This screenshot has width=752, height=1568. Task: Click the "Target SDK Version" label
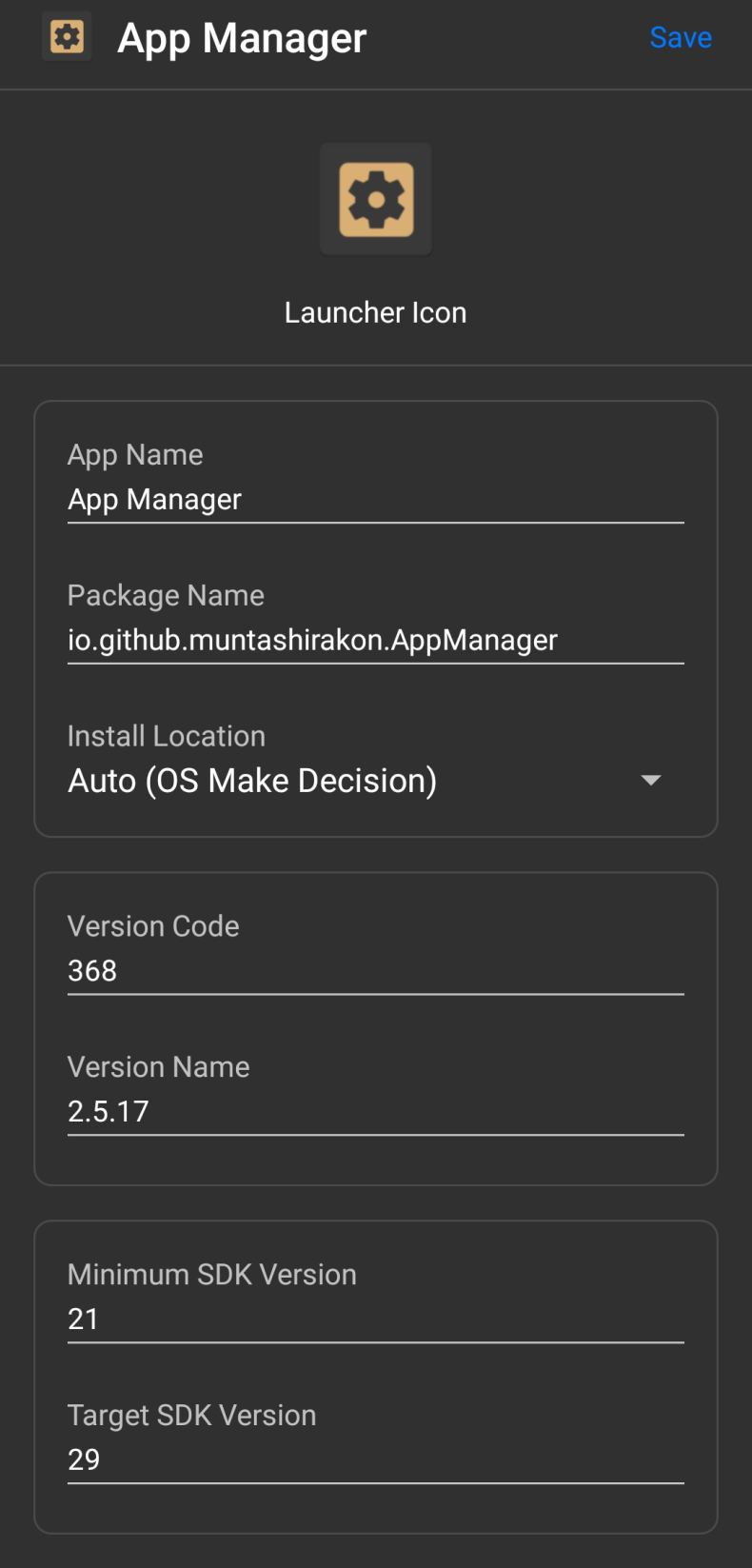point(191,1416)
